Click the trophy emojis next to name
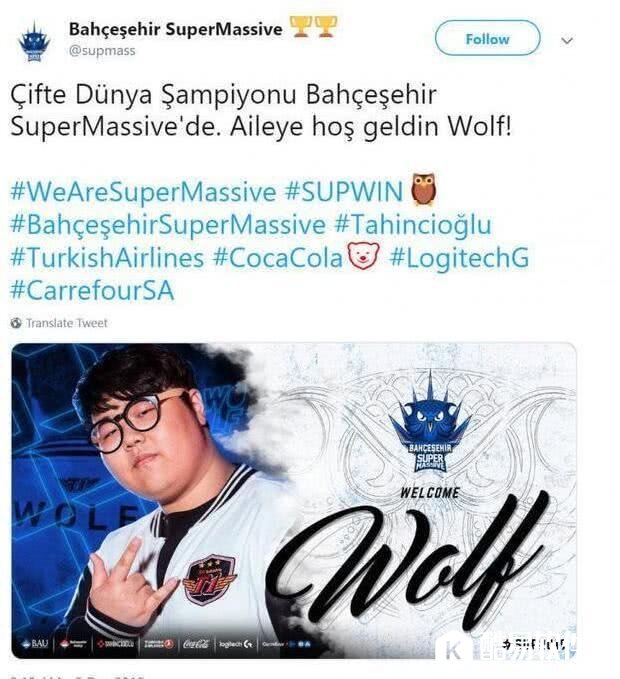Viewport: 620px width, 679px height. coord(313,27)
